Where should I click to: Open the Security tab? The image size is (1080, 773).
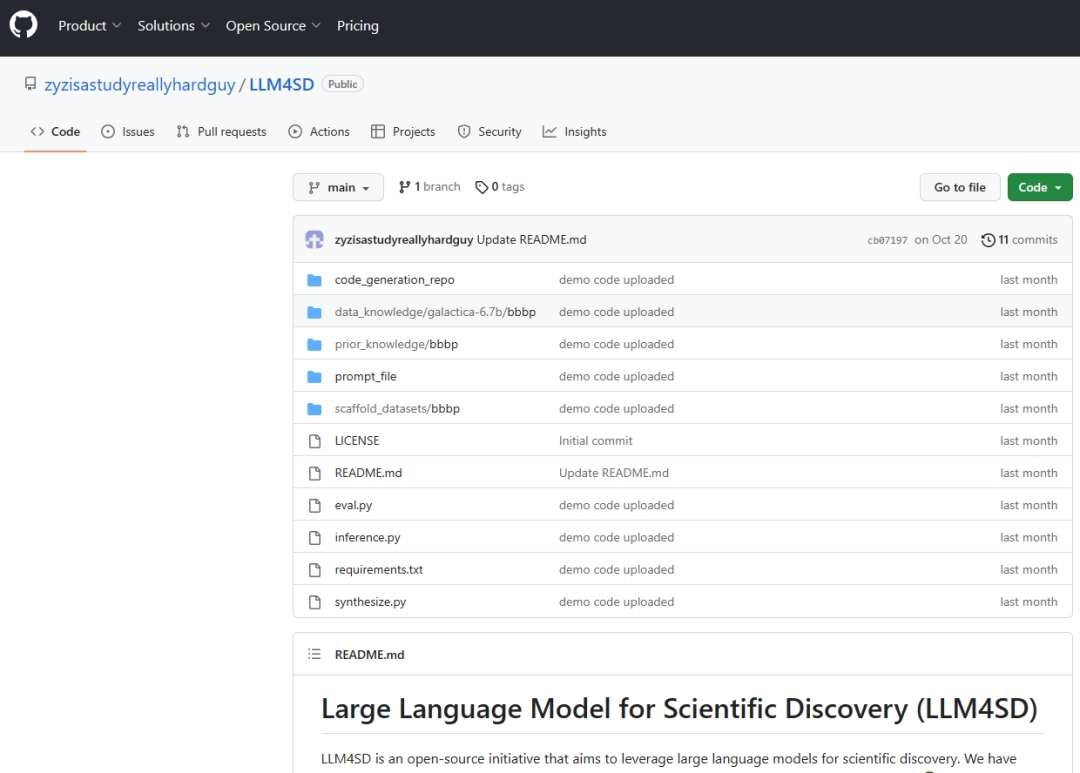(x=490, y=132)
